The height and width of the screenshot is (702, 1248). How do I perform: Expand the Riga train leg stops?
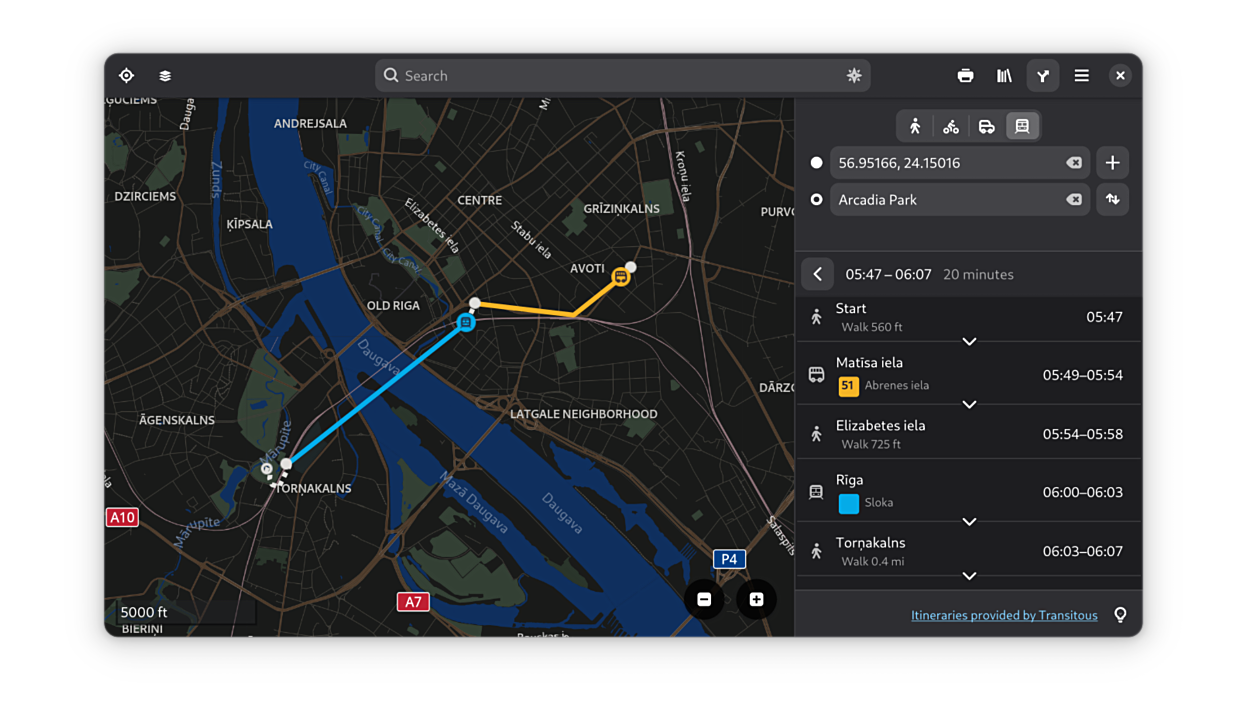pos(968,522)
